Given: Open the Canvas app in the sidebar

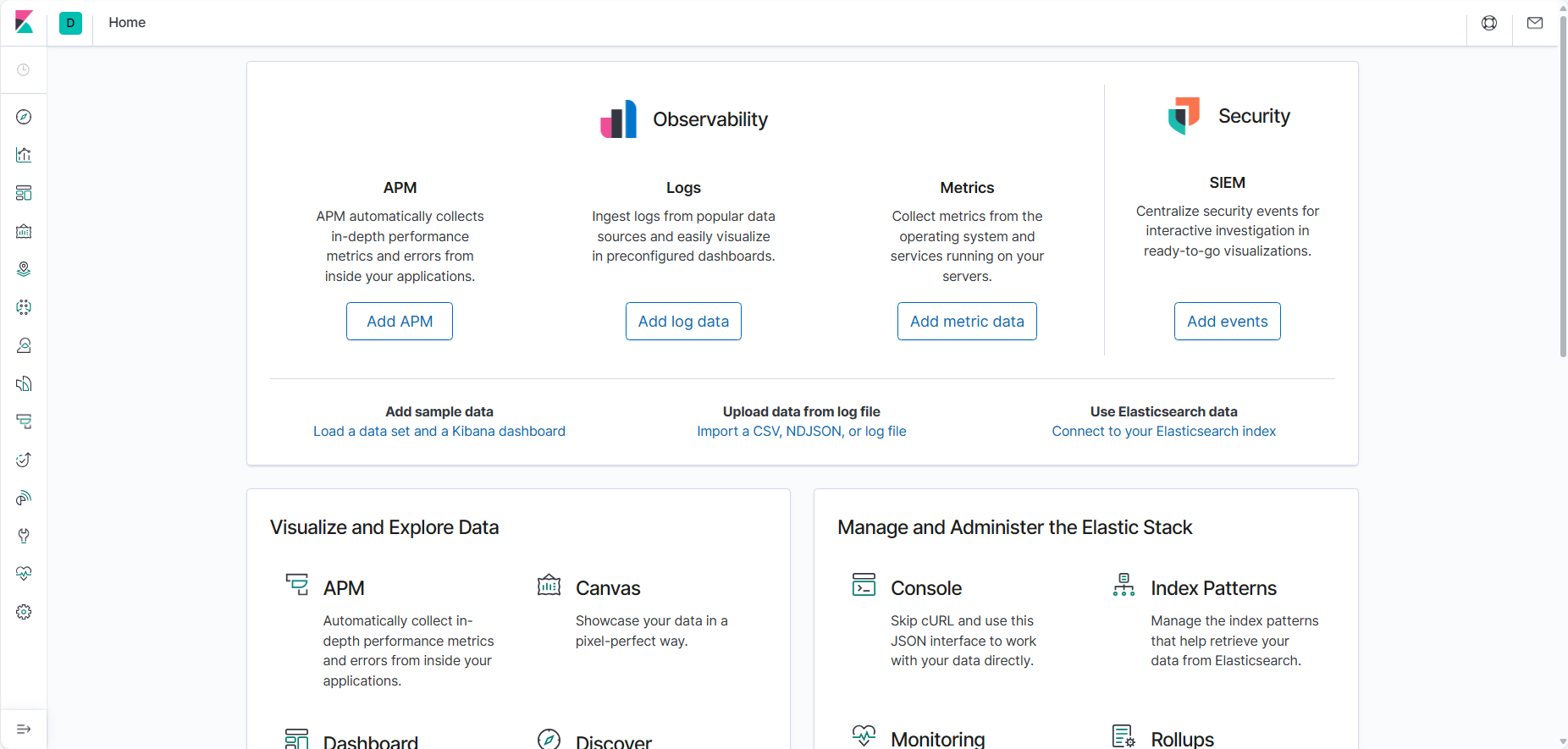Looking at the screenshot, I should (24, 231).
